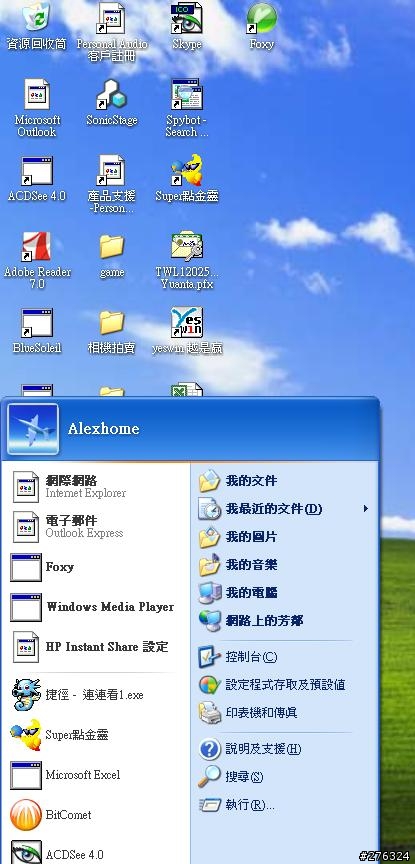Open Spybot - Search desktop shortcut
Viewport: 415px width, 864px height.
point(187,108)
